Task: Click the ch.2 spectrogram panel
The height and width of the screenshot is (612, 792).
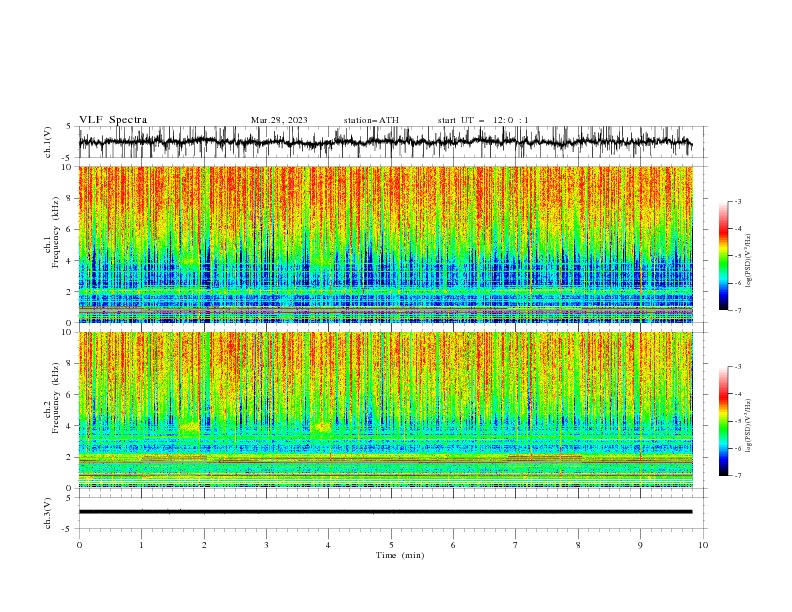Action: click(x=385, y=410)
